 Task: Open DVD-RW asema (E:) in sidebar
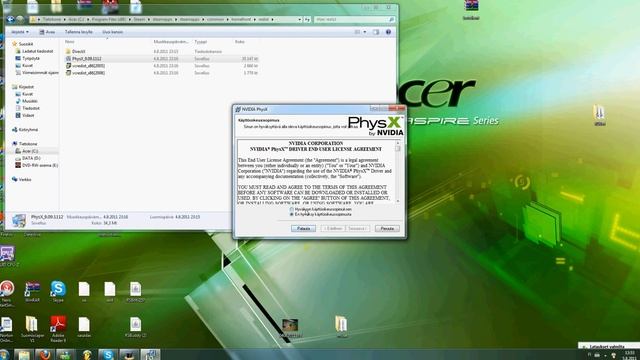pyautogui.click(x=36, y=165)
